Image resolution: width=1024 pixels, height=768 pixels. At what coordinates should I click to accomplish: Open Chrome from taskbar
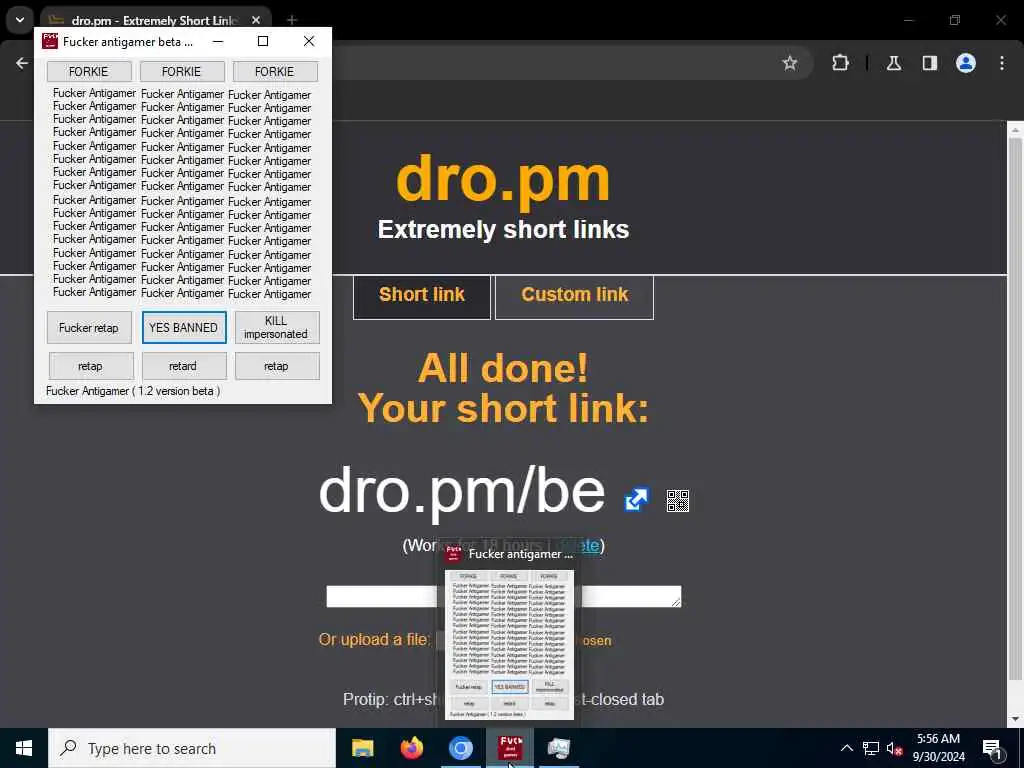coord(460,748)
